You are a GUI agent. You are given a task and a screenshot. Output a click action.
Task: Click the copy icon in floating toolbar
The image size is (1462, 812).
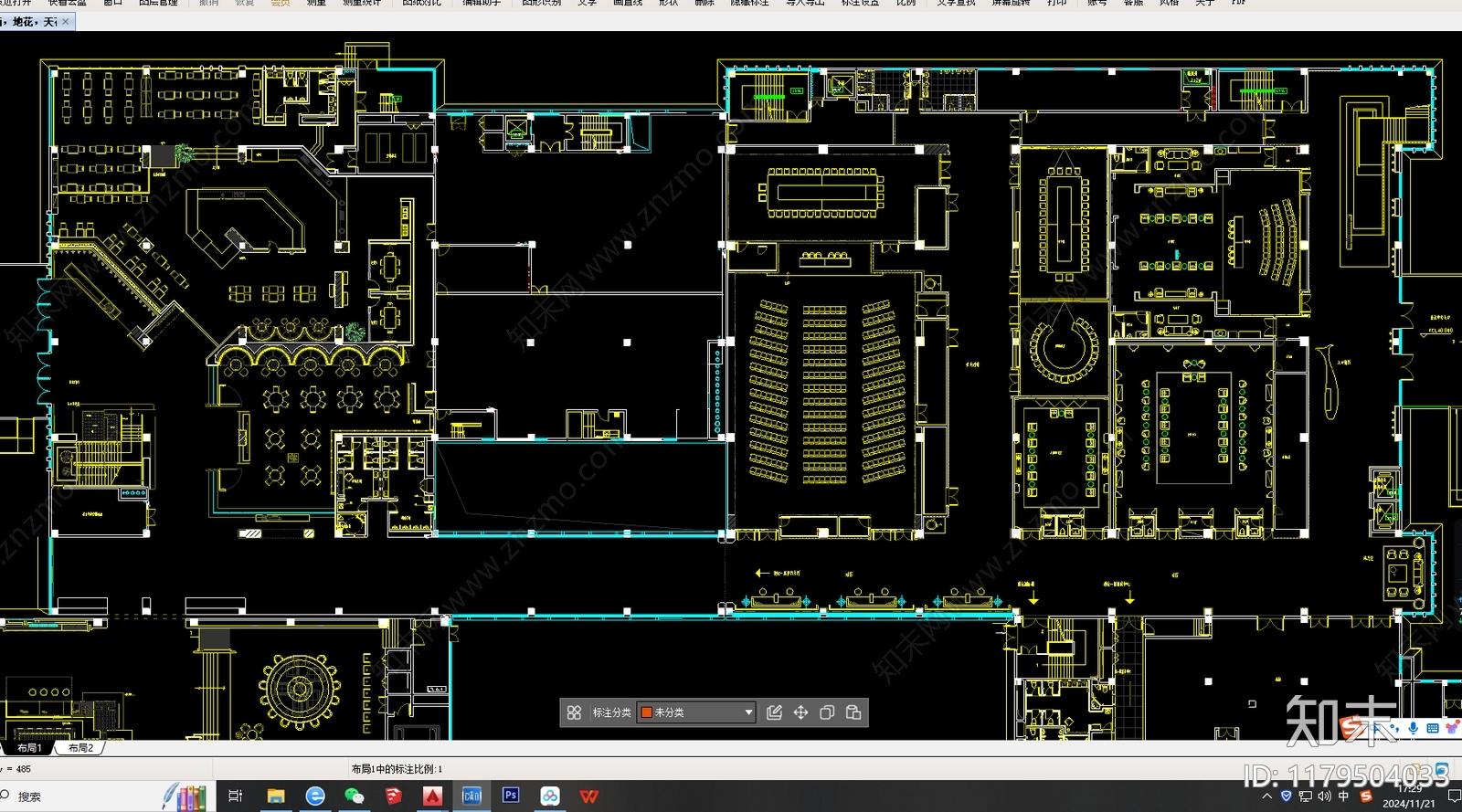827,712
